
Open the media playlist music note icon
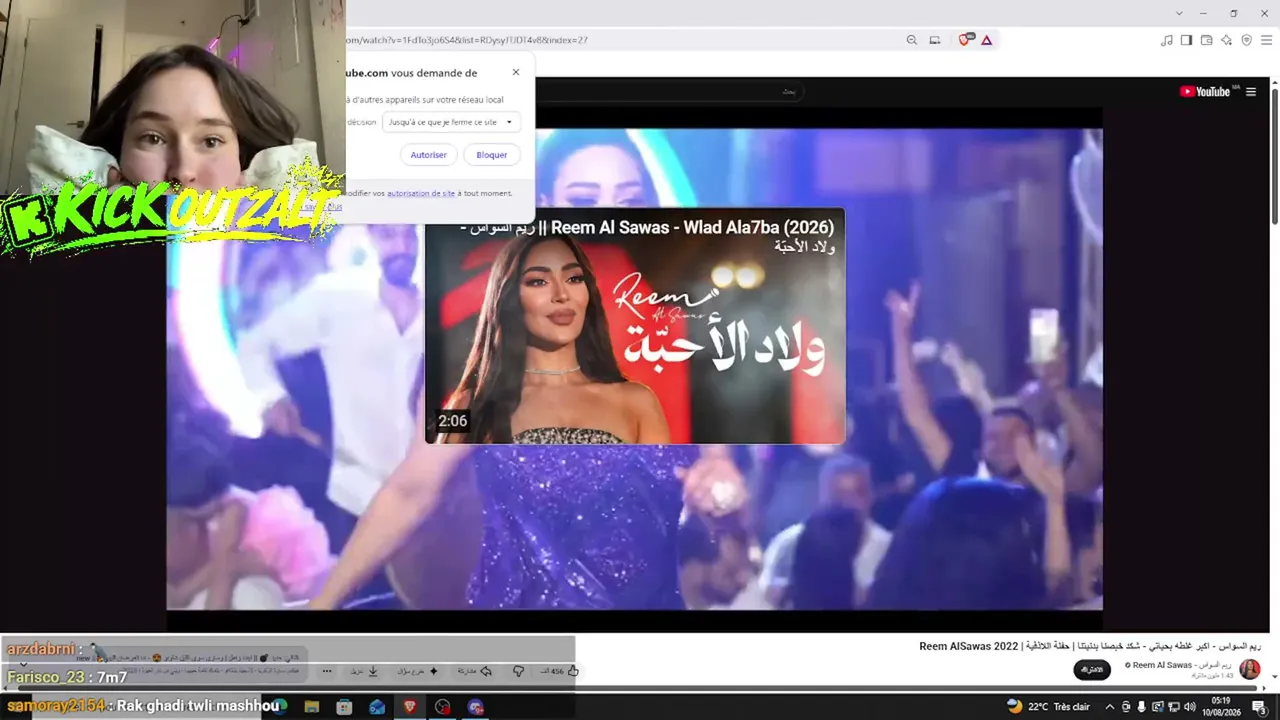pyautogui.click(x=1167, y=40)
